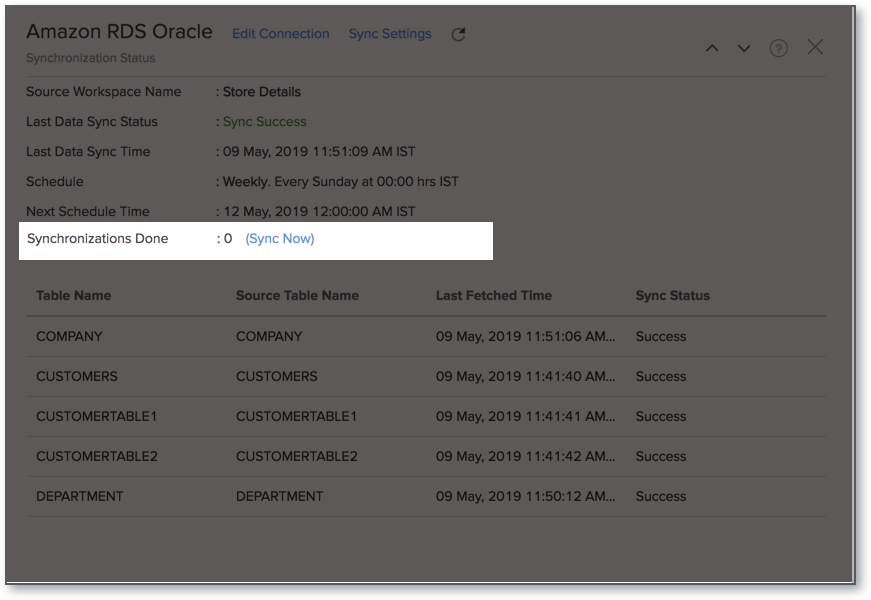
Task: Click Success status in the CUSTOMERTABLE2 row
Action: point(660,457)
